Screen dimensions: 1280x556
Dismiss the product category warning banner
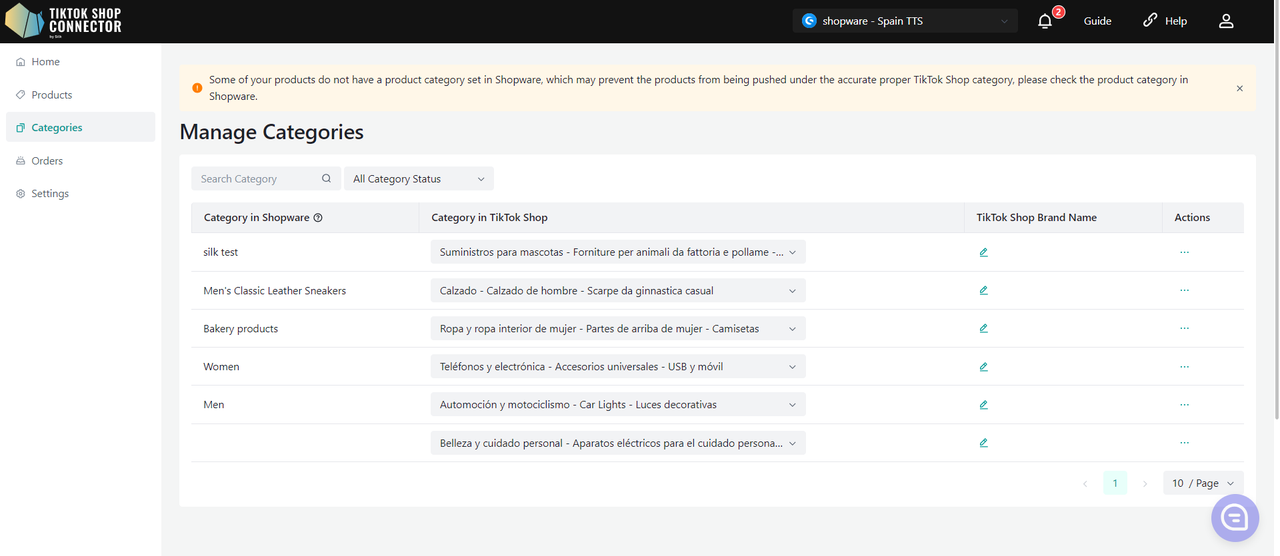tap(1239, 89)
